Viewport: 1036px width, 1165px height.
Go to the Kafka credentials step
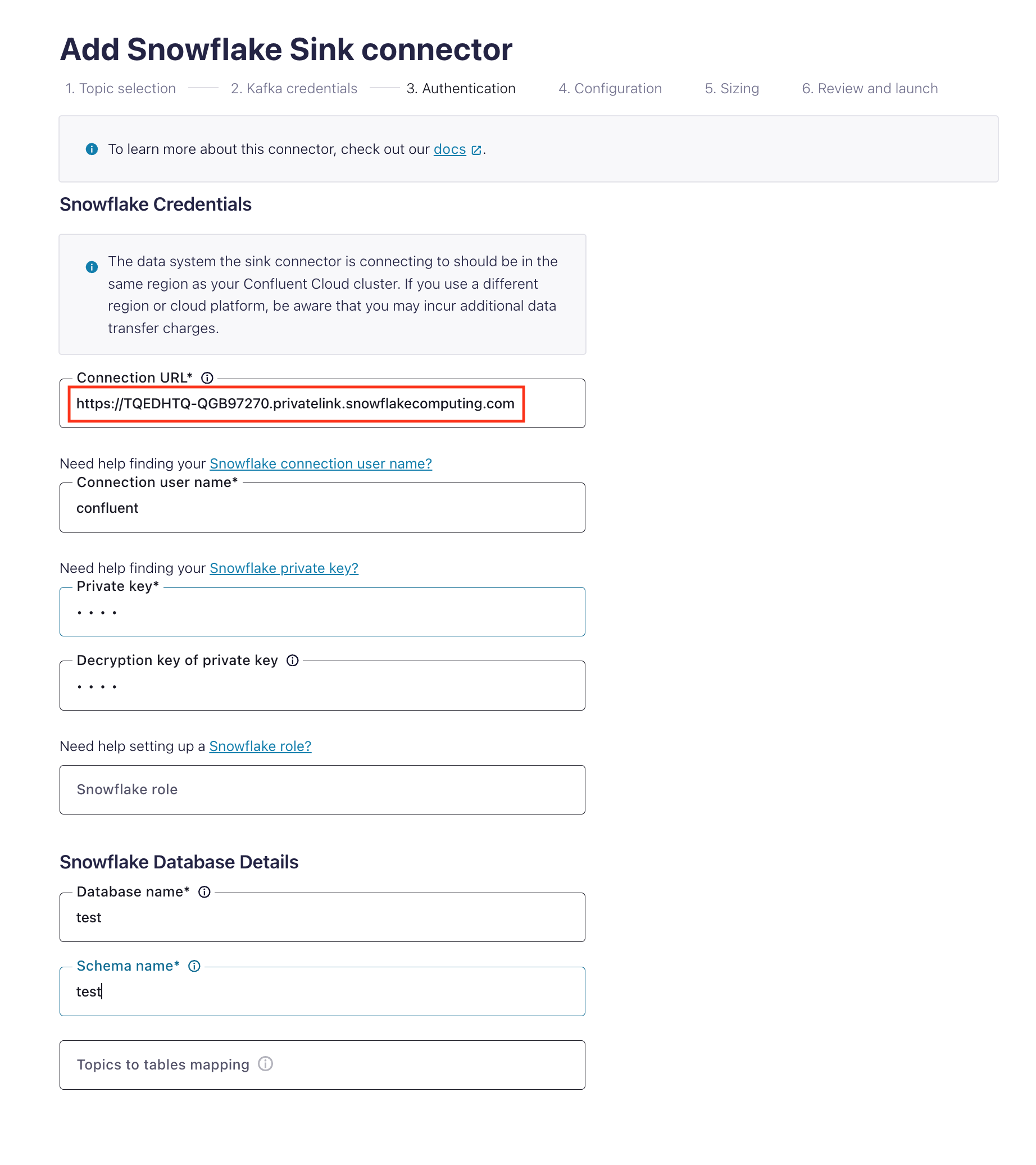[x=294, y=88]
